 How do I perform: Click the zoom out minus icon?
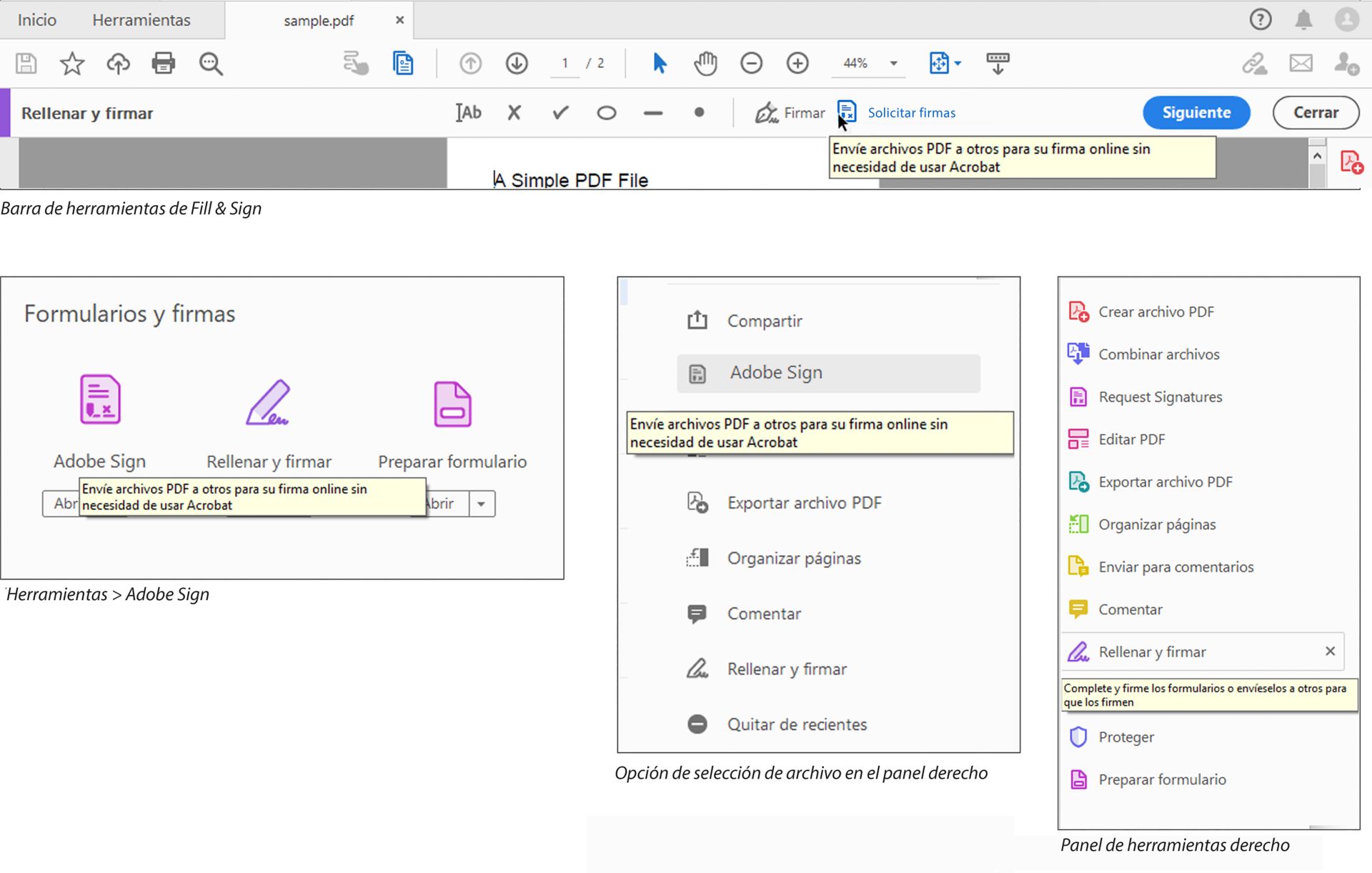click(x=751, y=64)
